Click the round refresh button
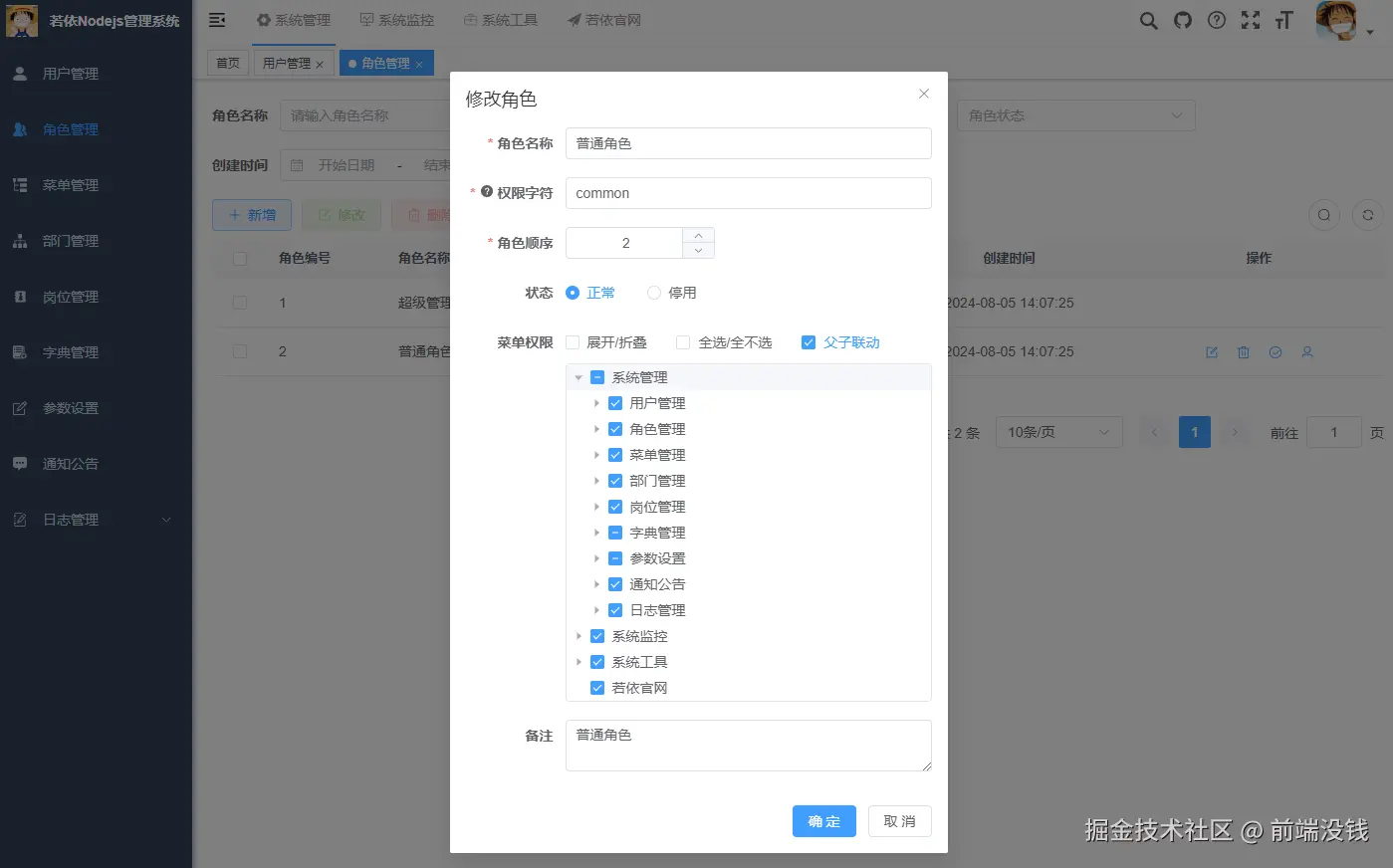1393x868 pixels. click(1367, 215)
